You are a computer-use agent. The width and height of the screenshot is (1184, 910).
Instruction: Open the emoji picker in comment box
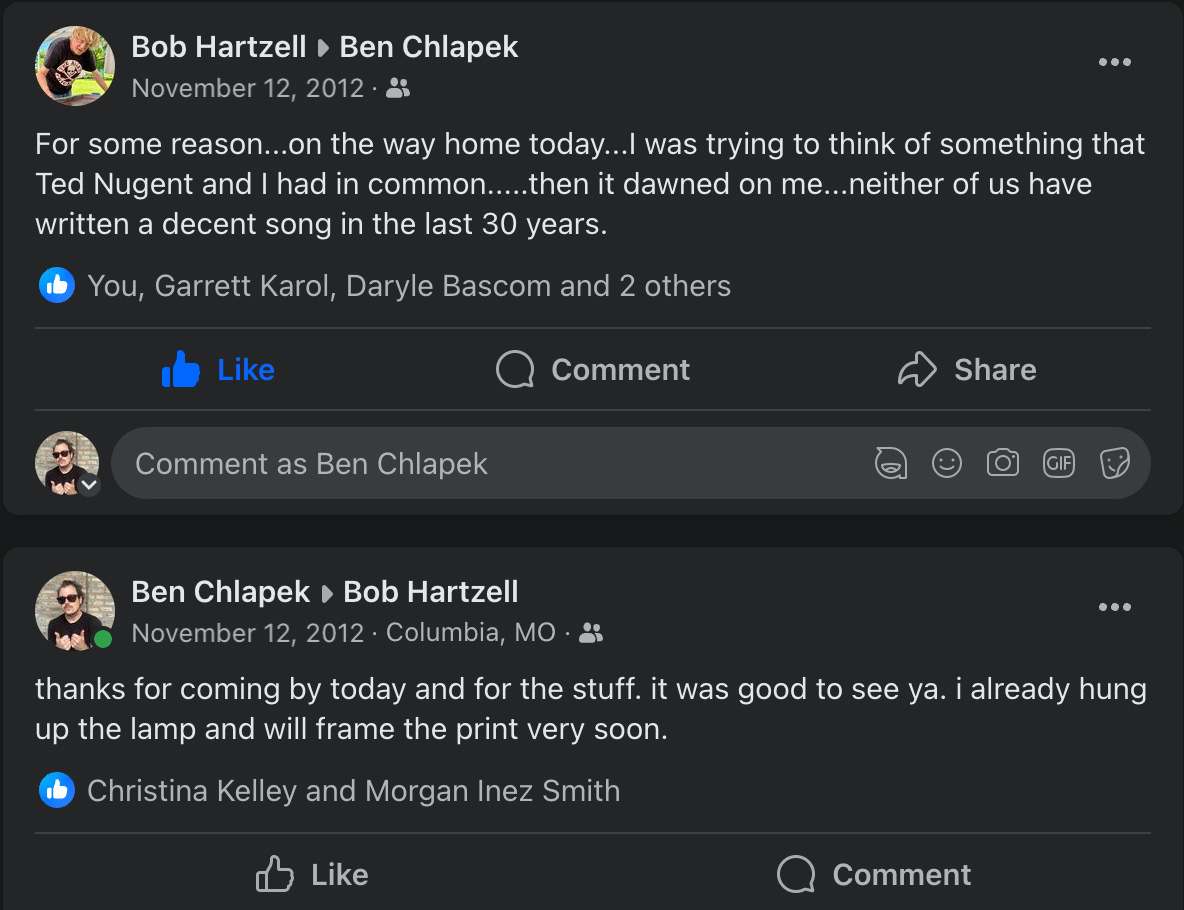pyautogui.click(x=946, y=463)
